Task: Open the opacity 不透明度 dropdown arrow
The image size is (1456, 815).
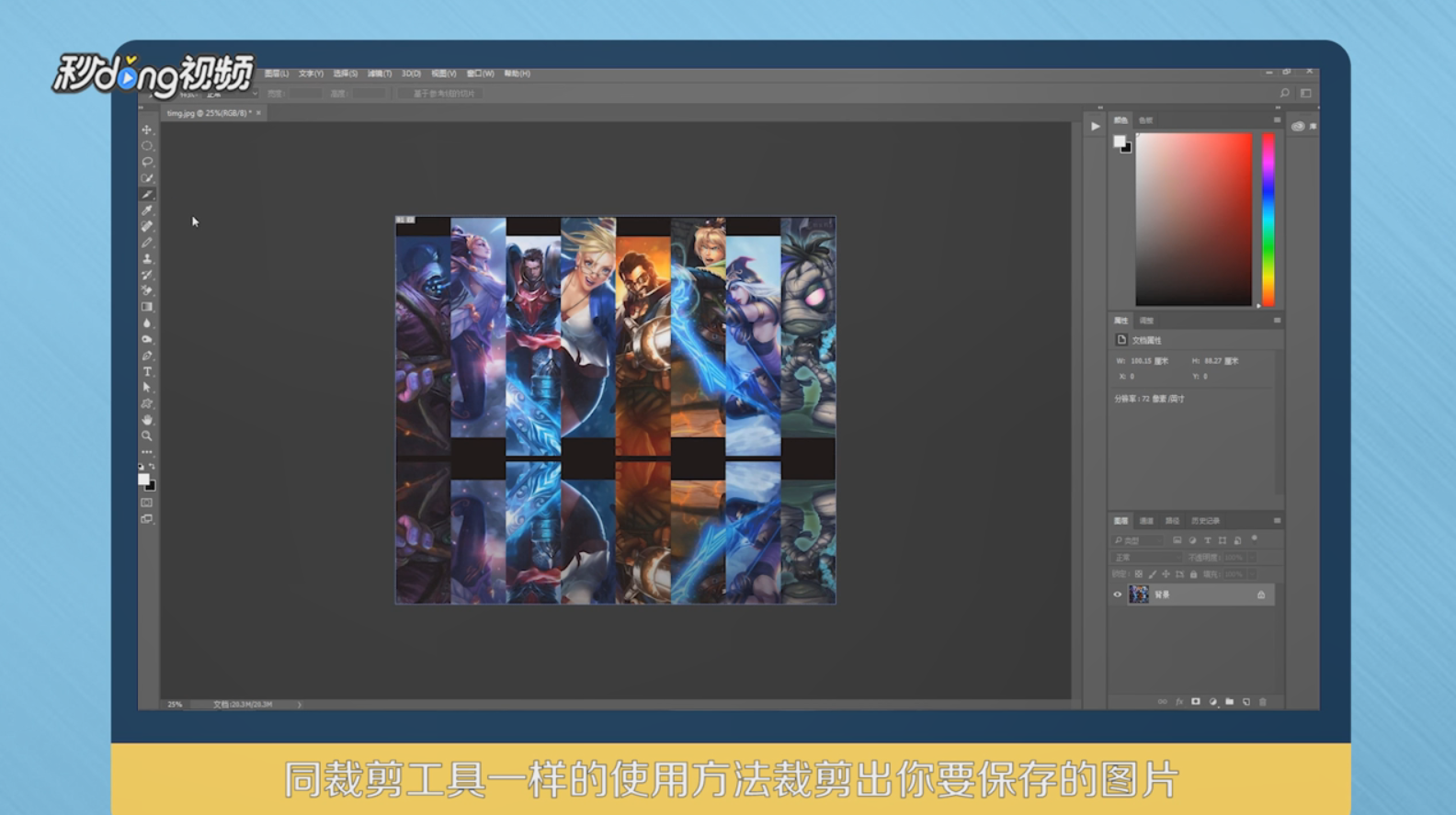Action: (1252, 558)
